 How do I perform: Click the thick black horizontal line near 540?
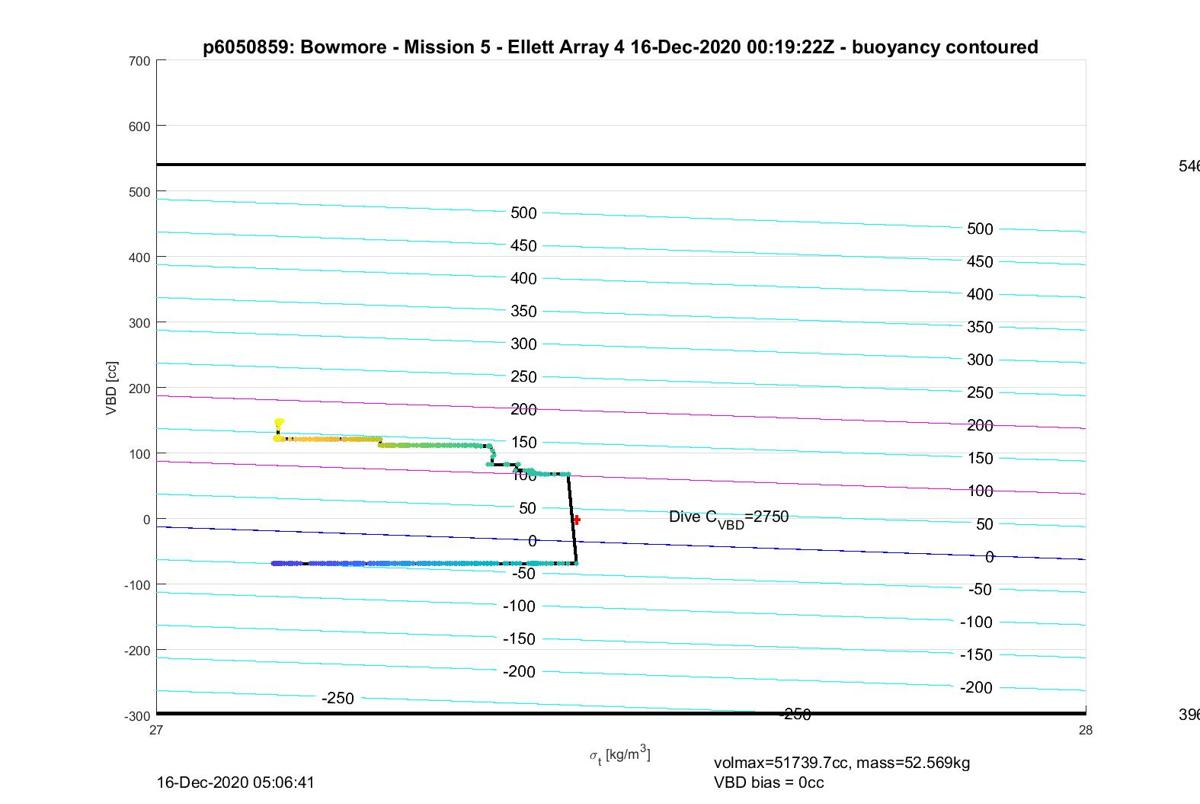[621, 164]
